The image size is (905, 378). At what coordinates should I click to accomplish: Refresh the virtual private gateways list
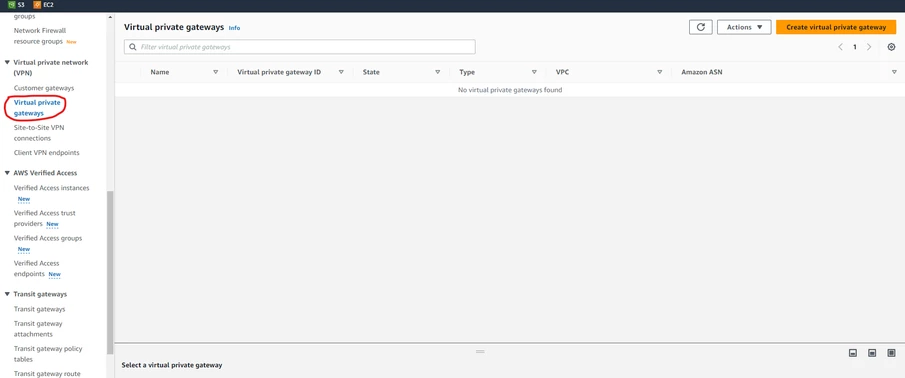(700, 27)
